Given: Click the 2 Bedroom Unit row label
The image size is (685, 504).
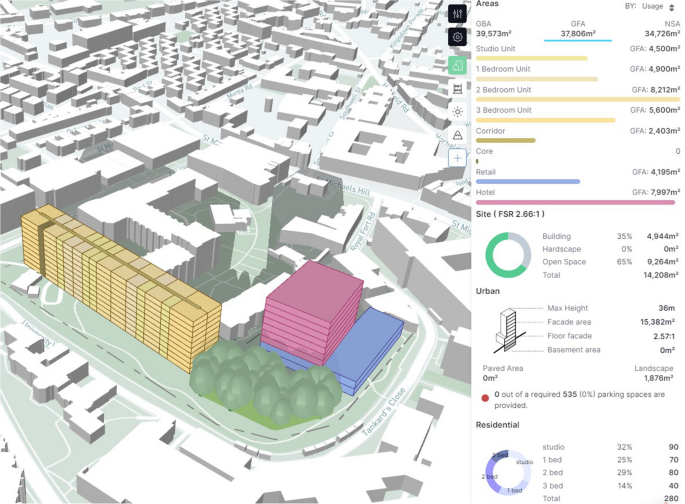Looking at the screenshot, I should [503, 89].
